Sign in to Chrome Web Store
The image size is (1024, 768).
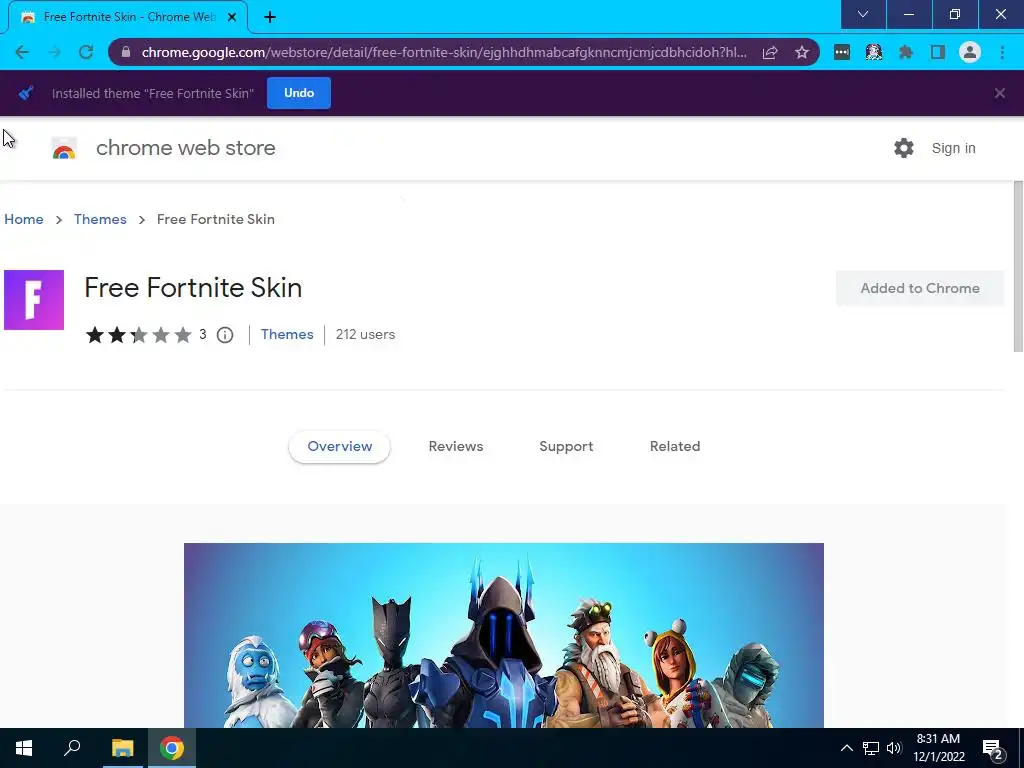(x=953, y=148)
